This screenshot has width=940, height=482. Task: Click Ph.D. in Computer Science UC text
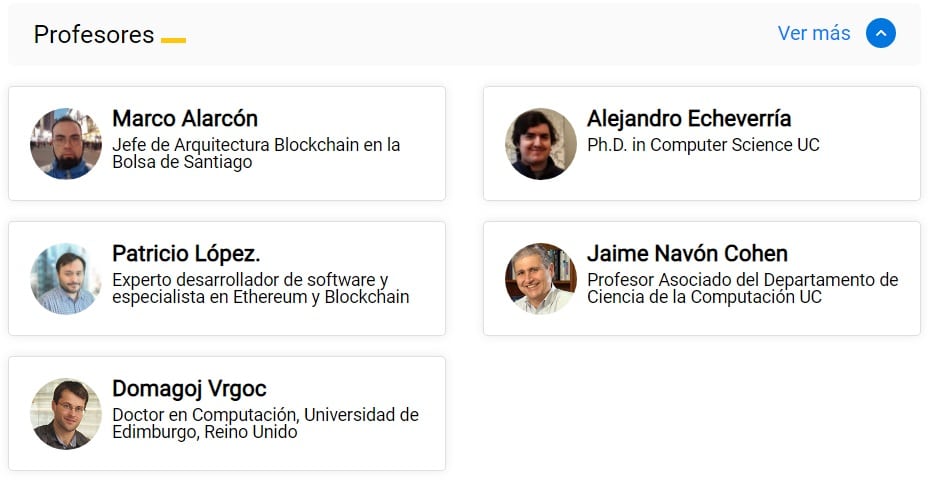point(703,145)
